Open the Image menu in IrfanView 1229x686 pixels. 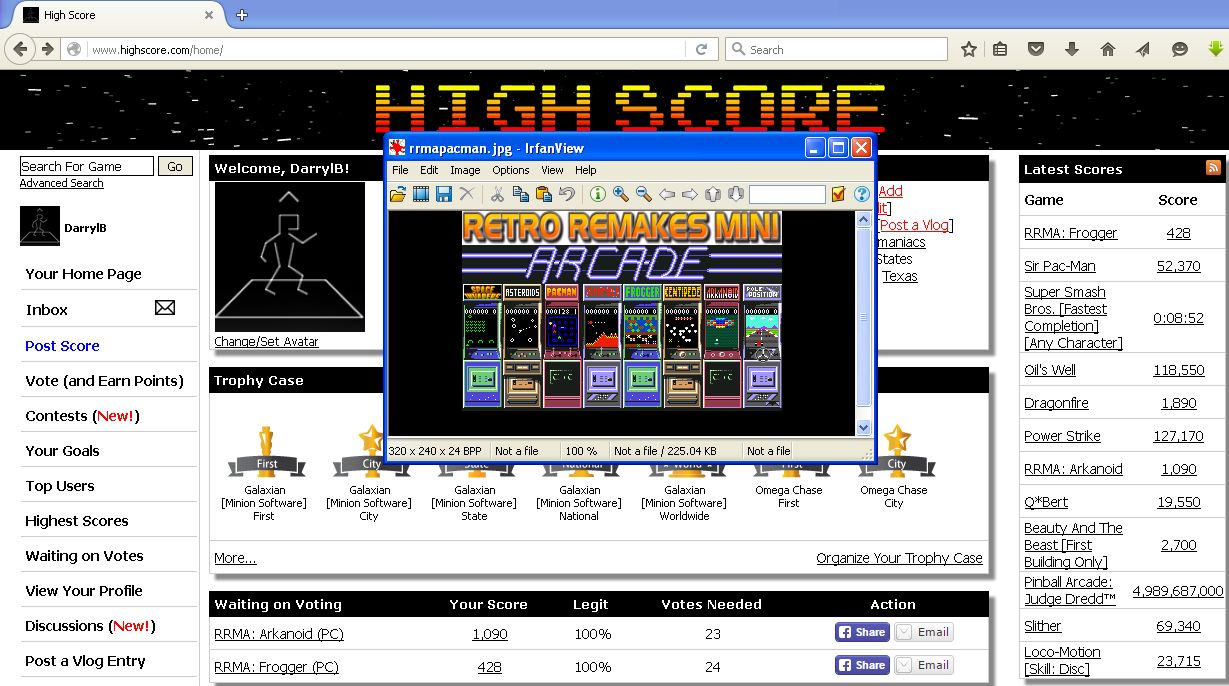tap(465, 170)
